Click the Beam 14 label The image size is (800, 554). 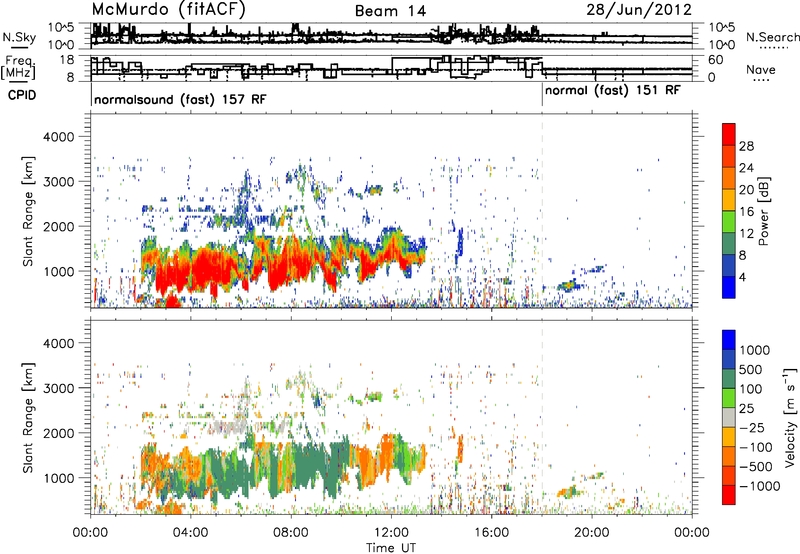pyautogui.click(x=390, y=11)
